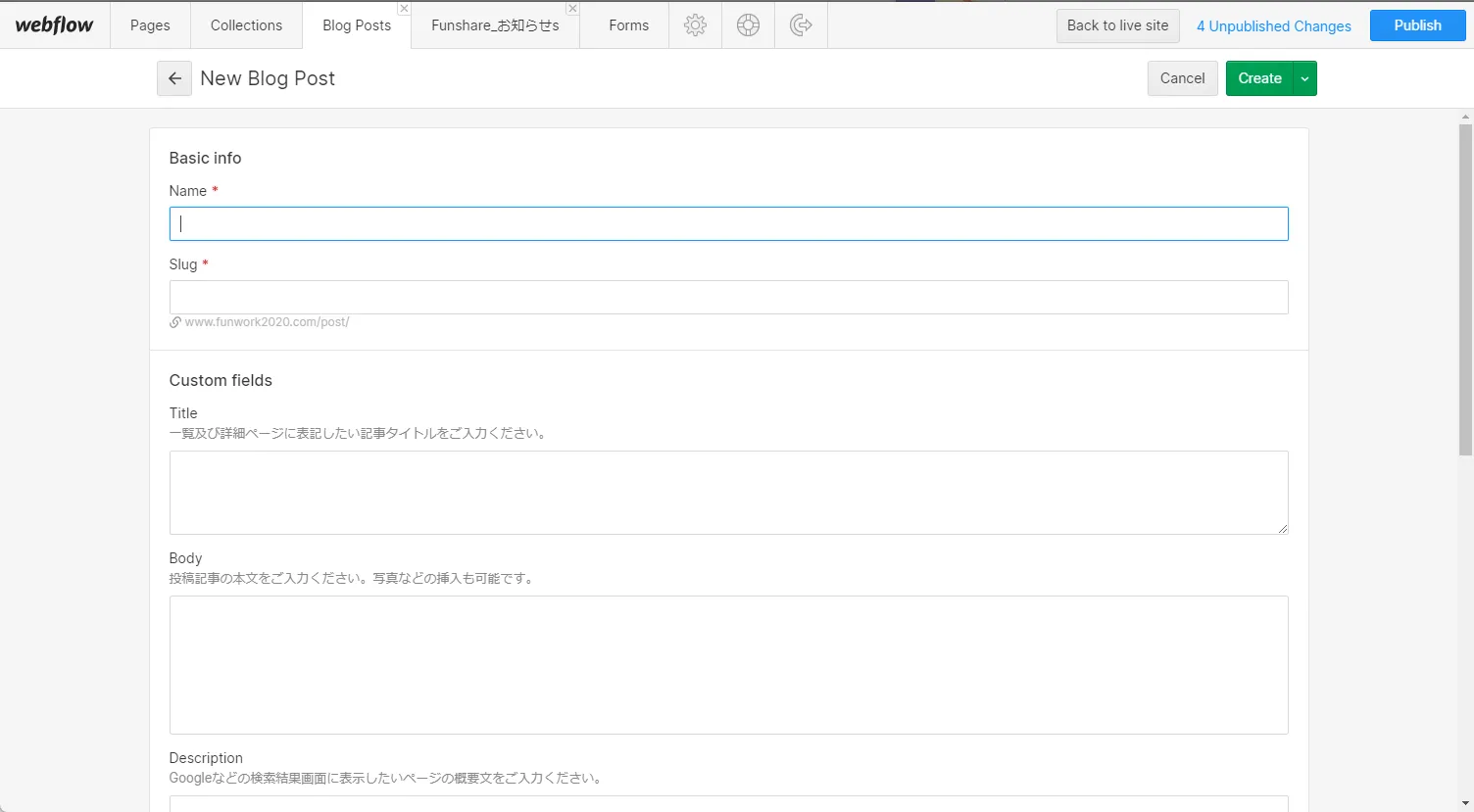
Task: Open settings via the gear icon
Action: pyautogui.click(x=695, y=25)
